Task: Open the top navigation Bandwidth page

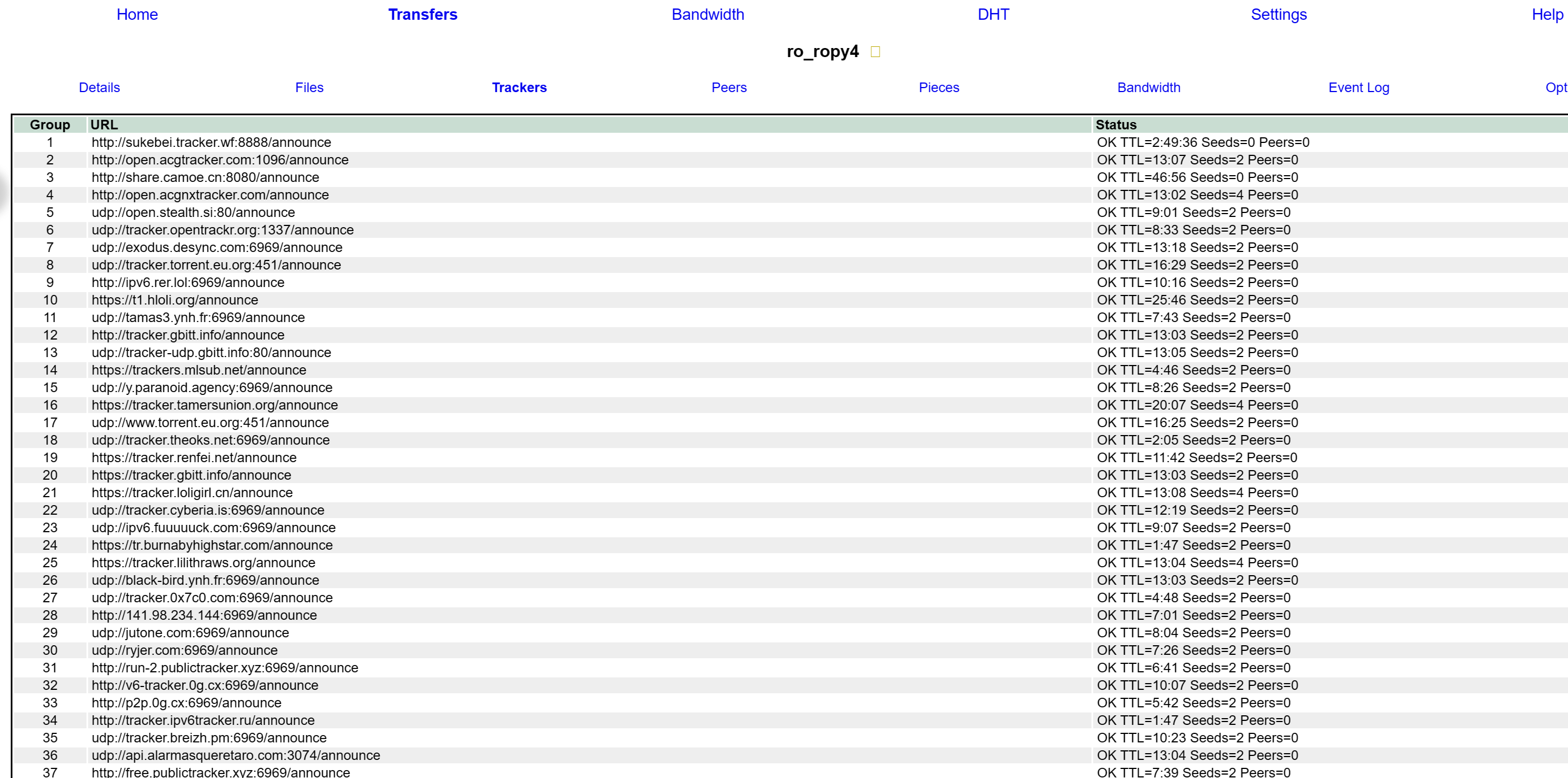Action: [x=707, y=15]
